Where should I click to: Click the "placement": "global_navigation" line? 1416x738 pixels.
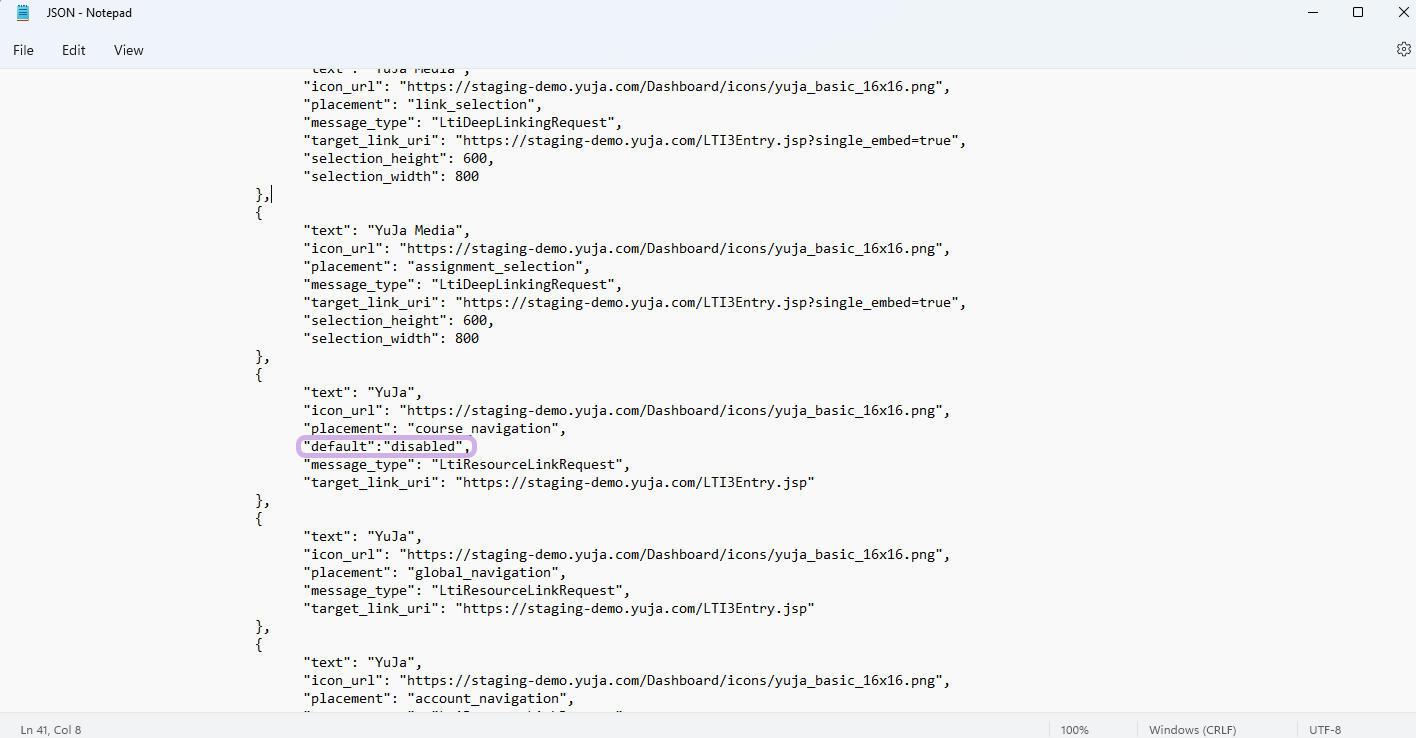(x=435, y=573)
